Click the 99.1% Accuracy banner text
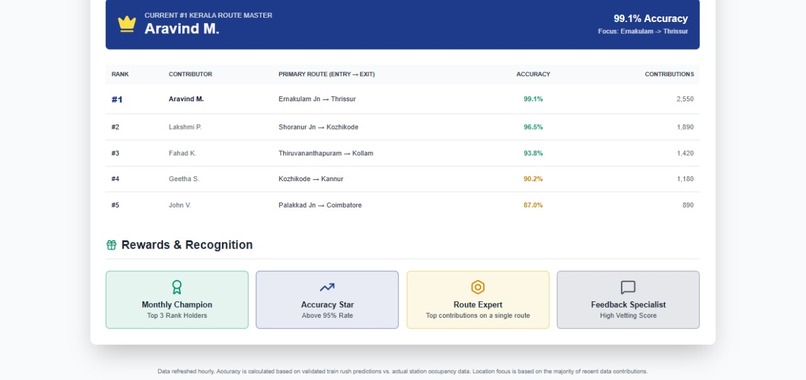806x380 pixels. point(650,19)
